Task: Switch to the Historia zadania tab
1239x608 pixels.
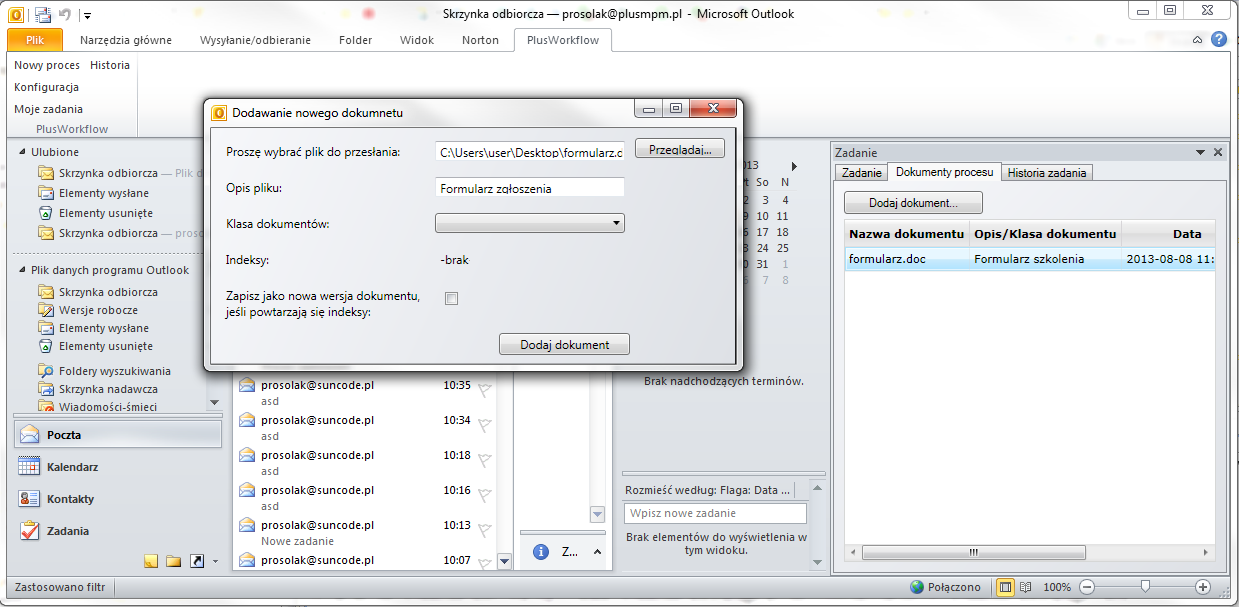Action: (x=1046, y=172)
